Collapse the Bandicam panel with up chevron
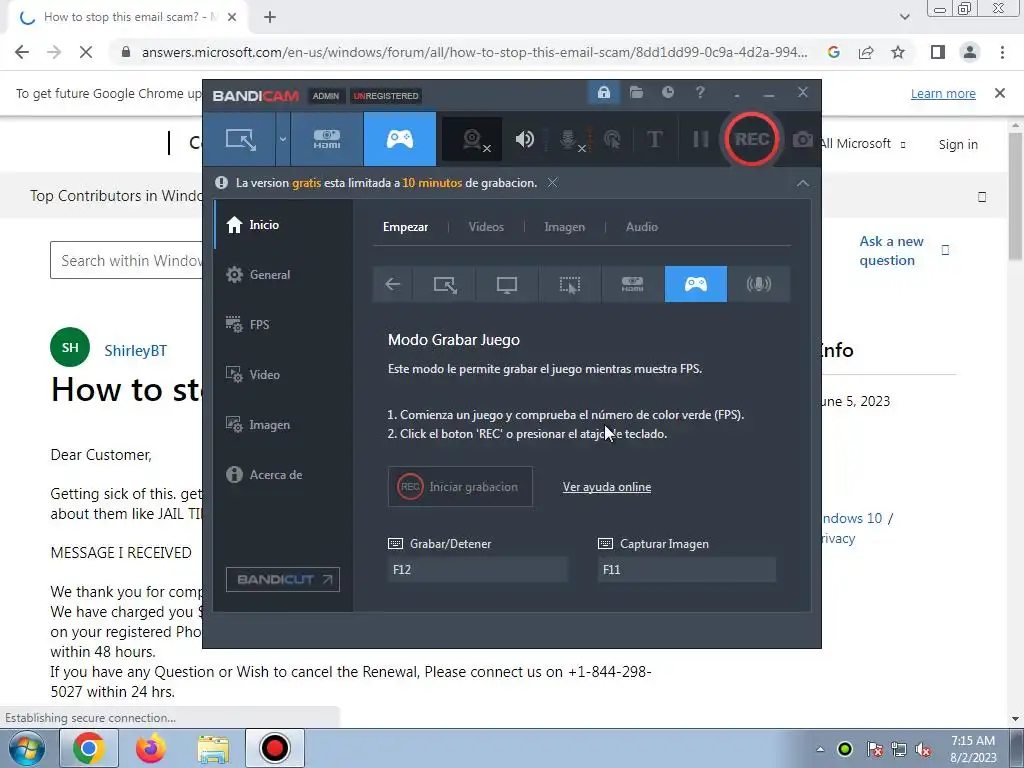This screenshot has width=1024, height=768. 803,184
